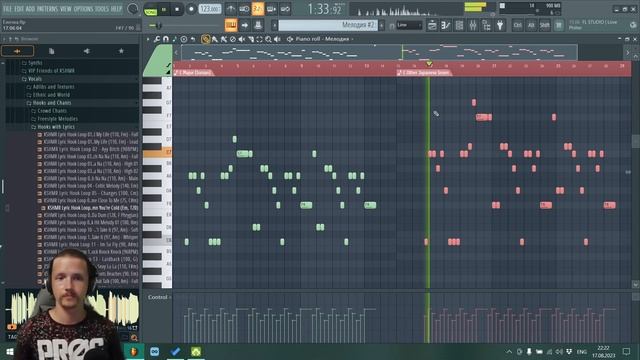The height and width of the screenshot is (360, 640).
Task: Open the Piano roll menu arrow
Action: (148, 39)
